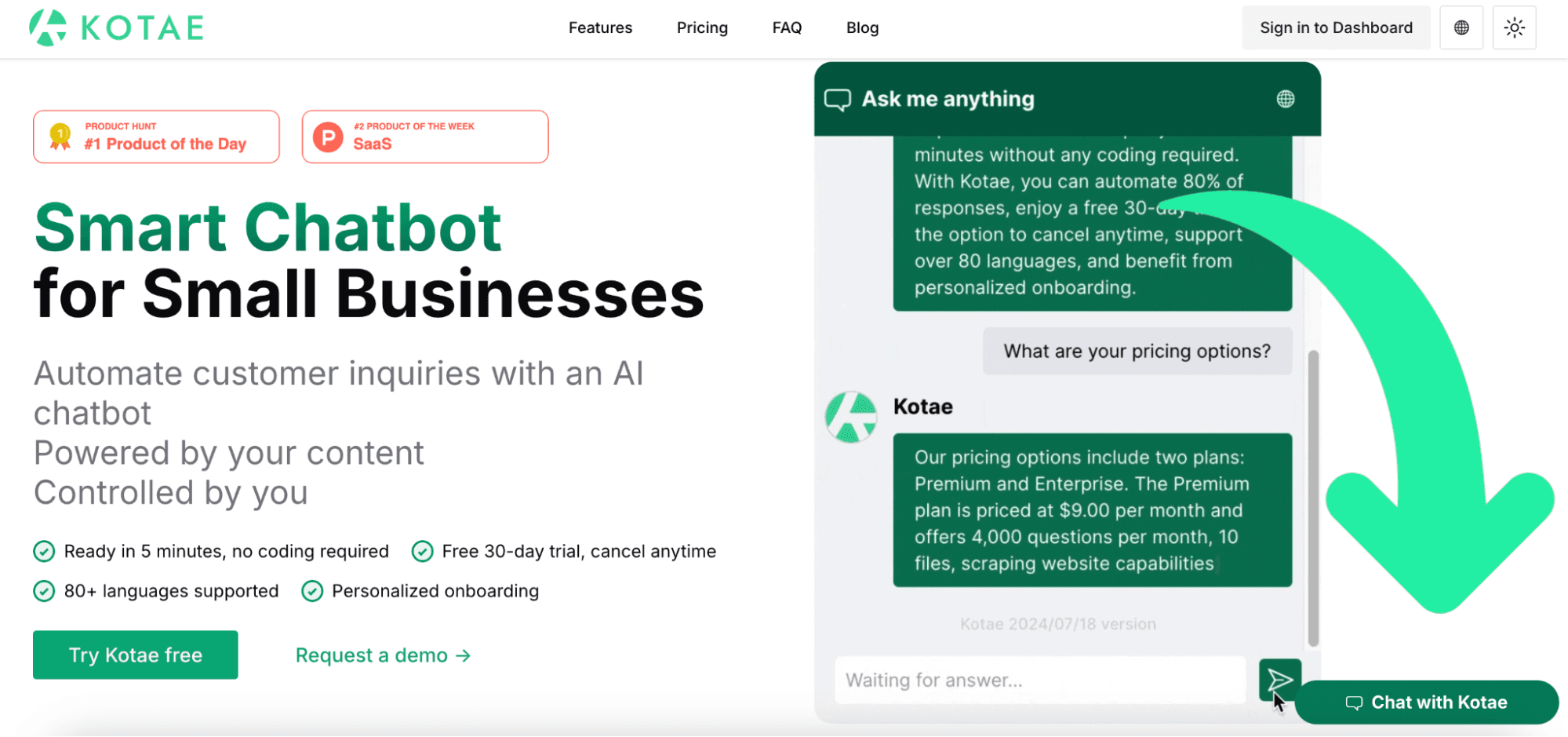1568x737 pixels.
Task: Click the Kotae avatar in chat
Action: tap(851, 417)
